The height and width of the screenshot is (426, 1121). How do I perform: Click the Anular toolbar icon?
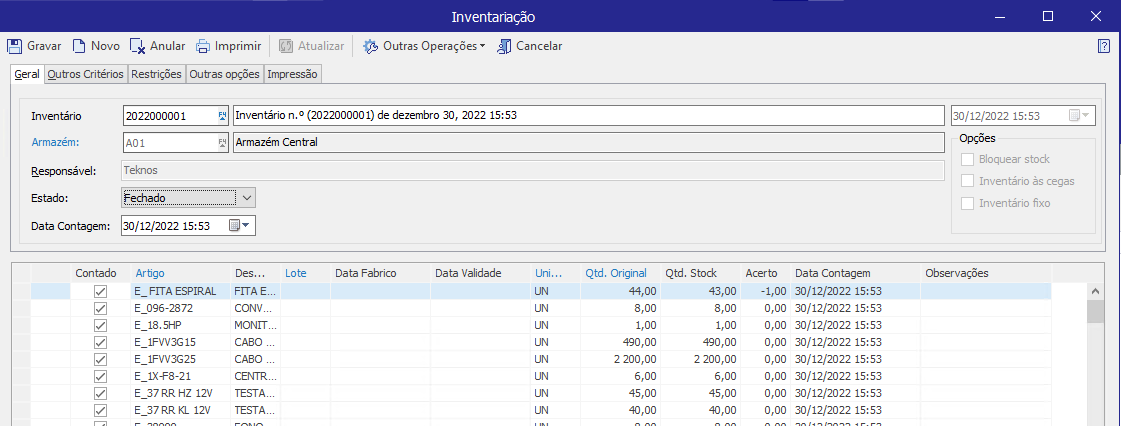137,46
